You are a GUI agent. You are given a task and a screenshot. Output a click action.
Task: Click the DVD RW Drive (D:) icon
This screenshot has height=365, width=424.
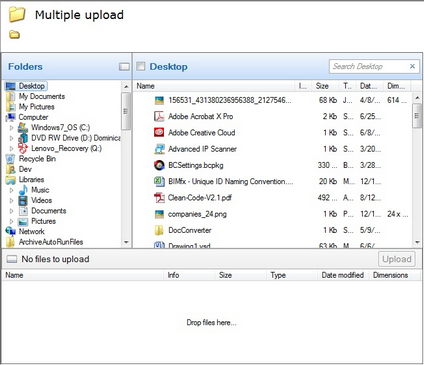pyautogui.click(x=23, y=138)
